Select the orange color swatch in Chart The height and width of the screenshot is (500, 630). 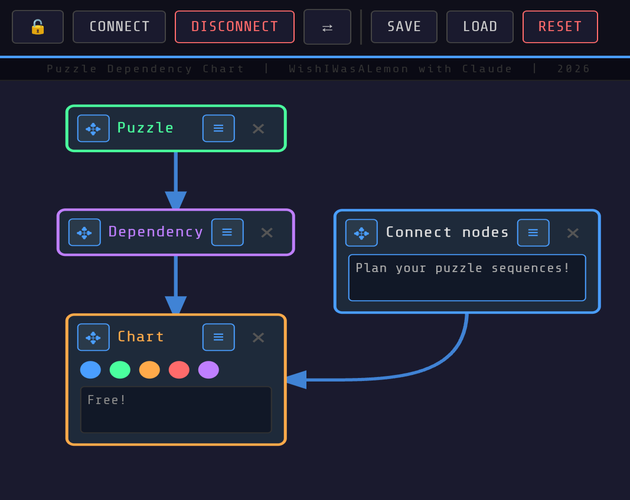[149, 370]
